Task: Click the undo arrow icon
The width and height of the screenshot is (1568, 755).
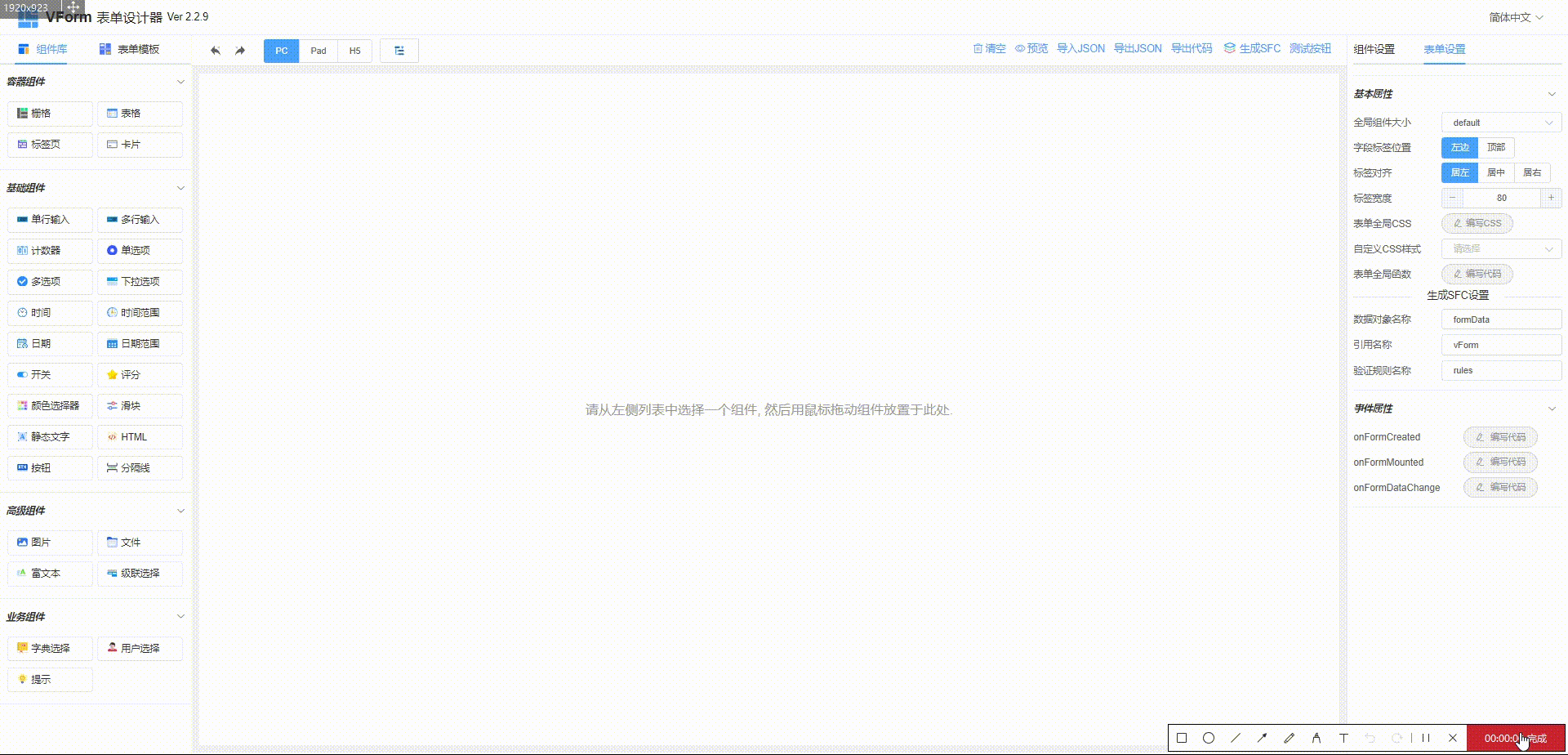Action: (215, 50)
